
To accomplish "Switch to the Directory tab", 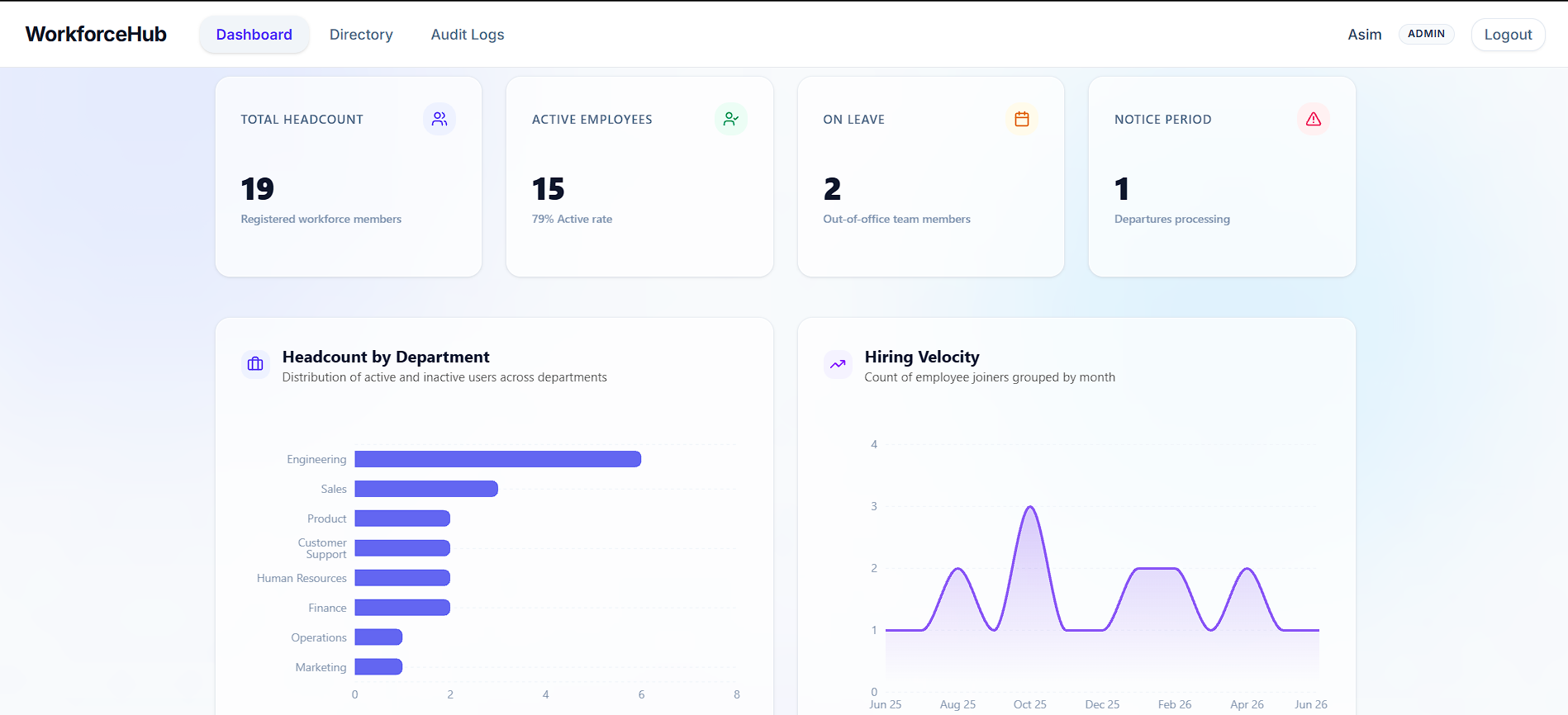I will point(361,35).
